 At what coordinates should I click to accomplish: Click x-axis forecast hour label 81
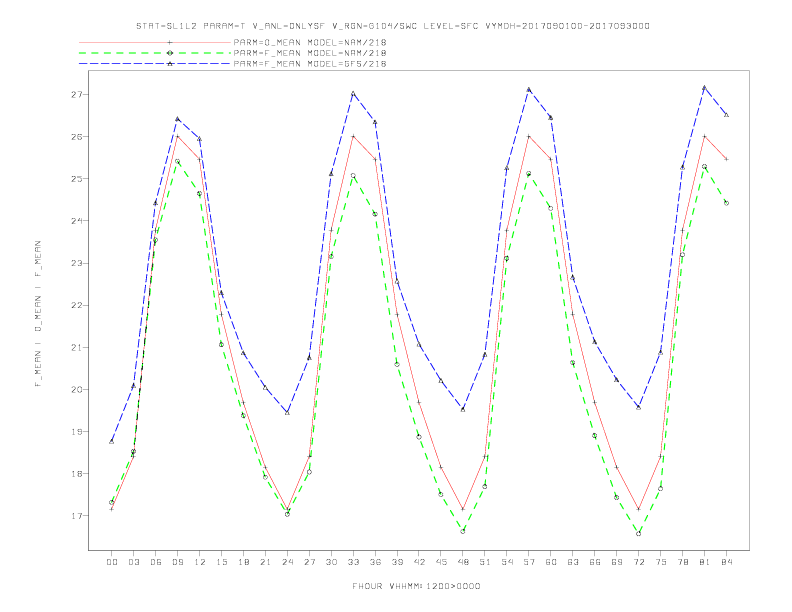[x=705, y=562]
